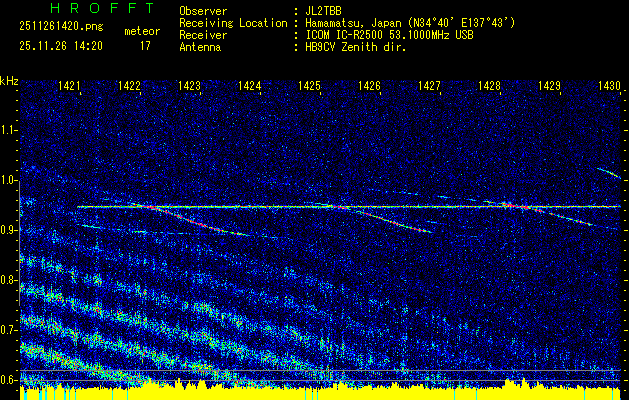Image resolution: width=629 pixels, height=400 pixels.
Task: Click the meteor count value 17
Action: (x=145, y=45)
